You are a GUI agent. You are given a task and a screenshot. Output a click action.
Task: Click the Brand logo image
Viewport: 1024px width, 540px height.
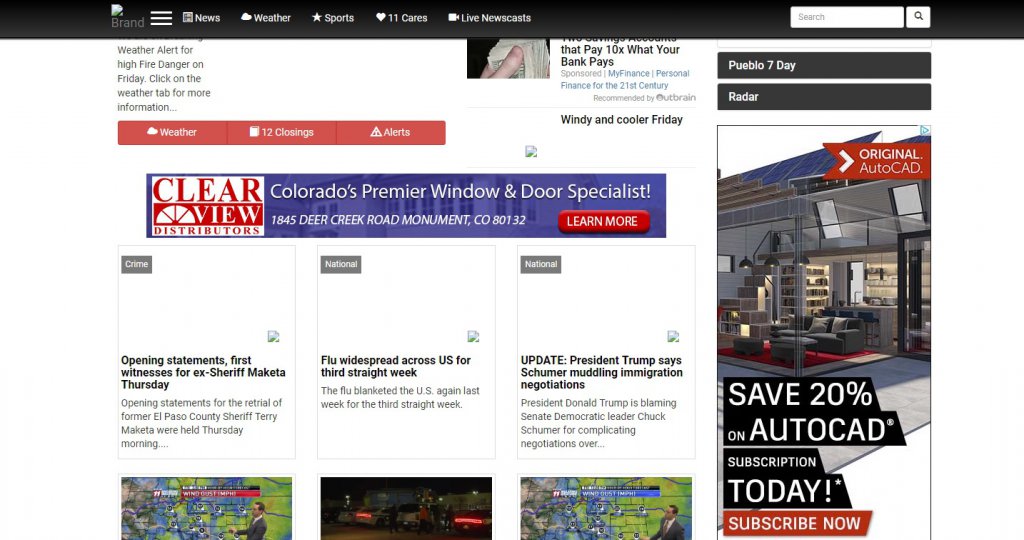tap(127, 17)
